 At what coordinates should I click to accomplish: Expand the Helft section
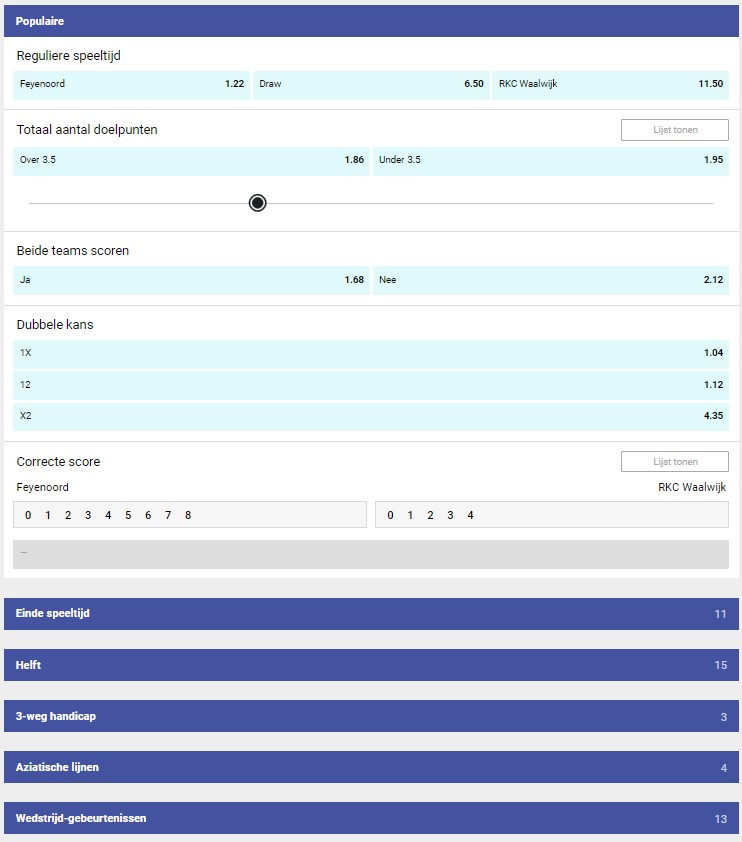(x=371, y=665)
